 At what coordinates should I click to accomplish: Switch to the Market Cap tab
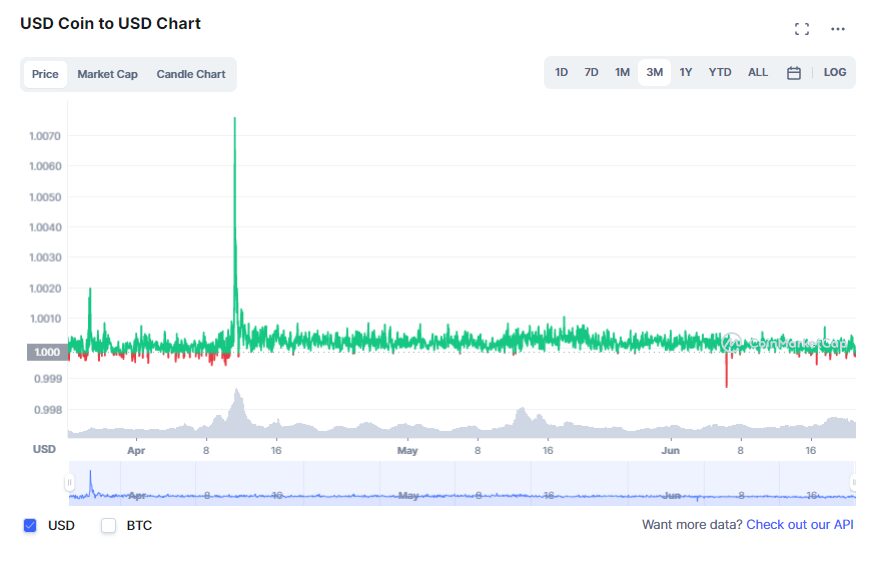tap(107, 74)
